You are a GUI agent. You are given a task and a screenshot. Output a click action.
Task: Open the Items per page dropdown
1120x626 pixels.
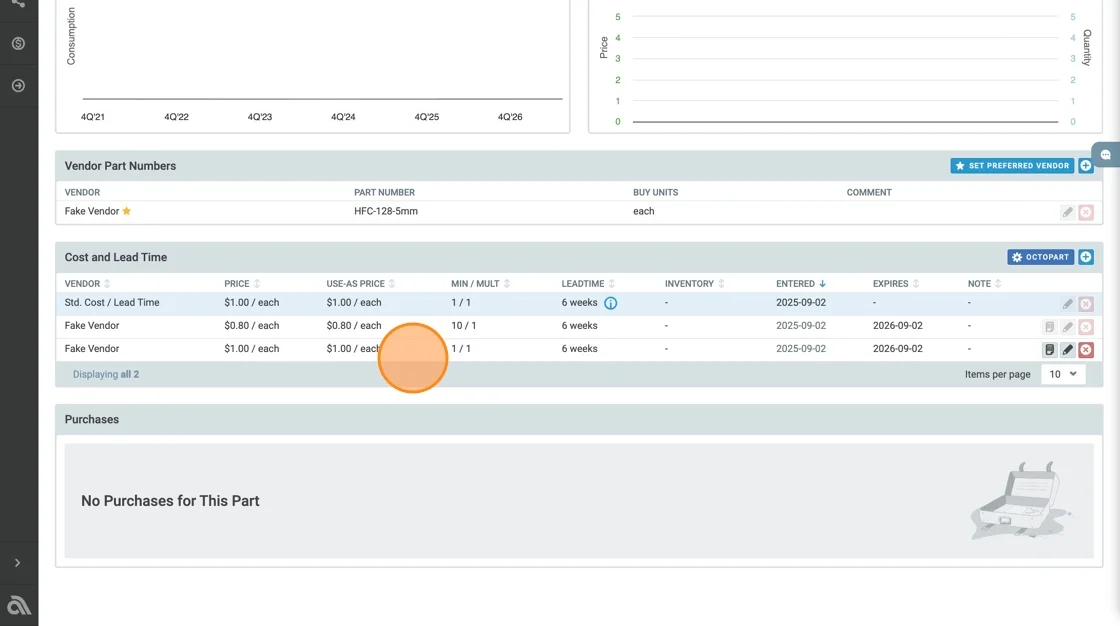coord(1063,374)
